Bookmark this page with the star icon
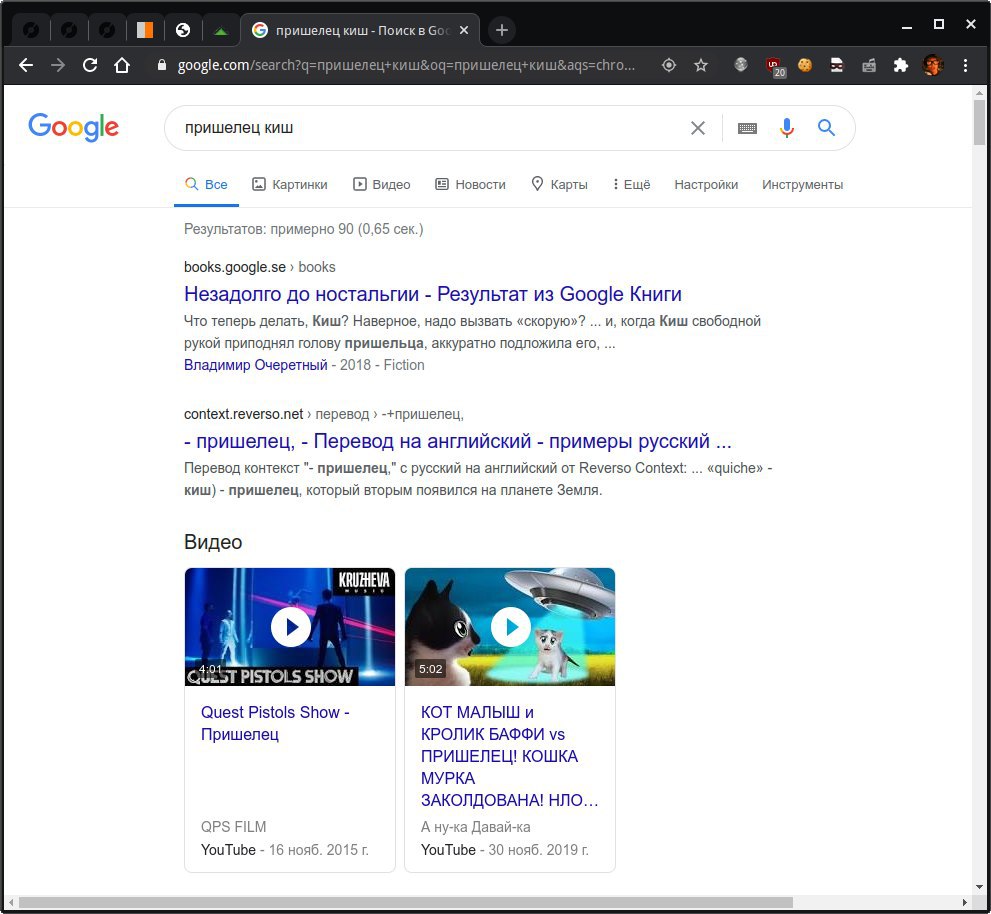 coord(700,65)
